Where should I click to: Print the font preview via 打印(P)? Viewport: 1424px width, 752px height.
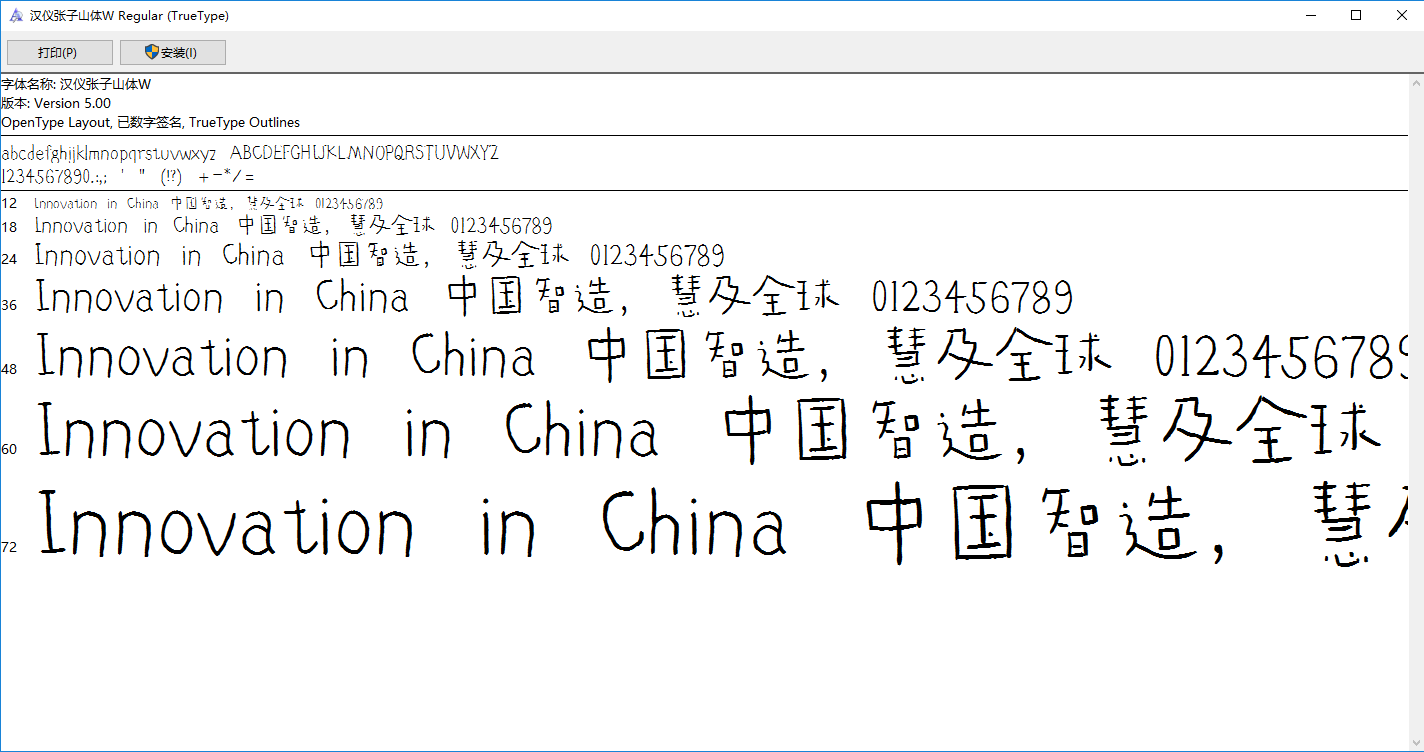(x=59, y=51)
